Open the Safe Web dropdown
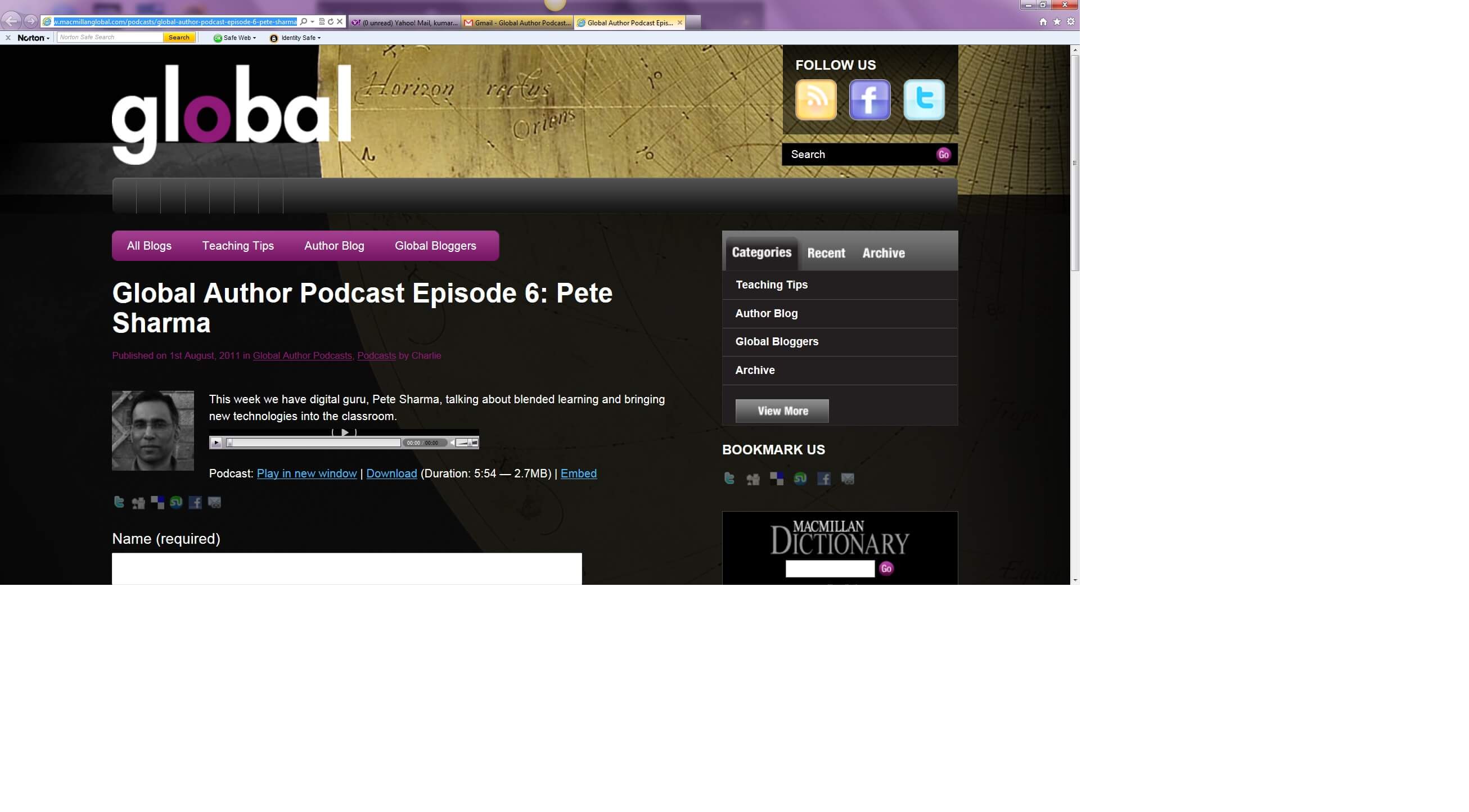 [235, 38]
